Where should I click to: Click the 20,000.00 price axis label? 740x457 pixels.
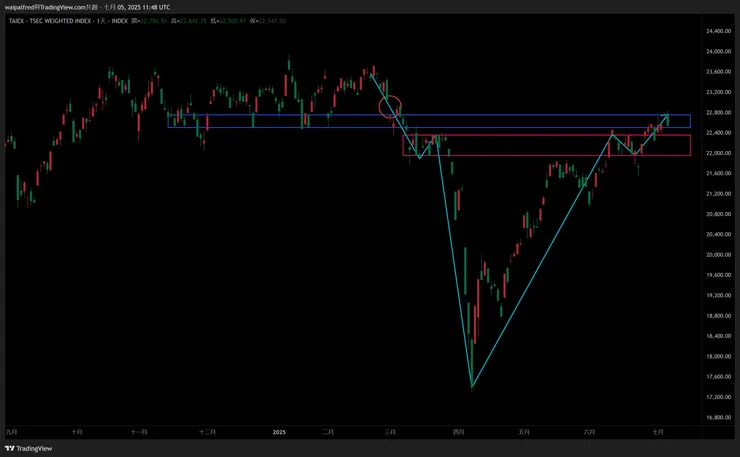click(x=718, y=254)
